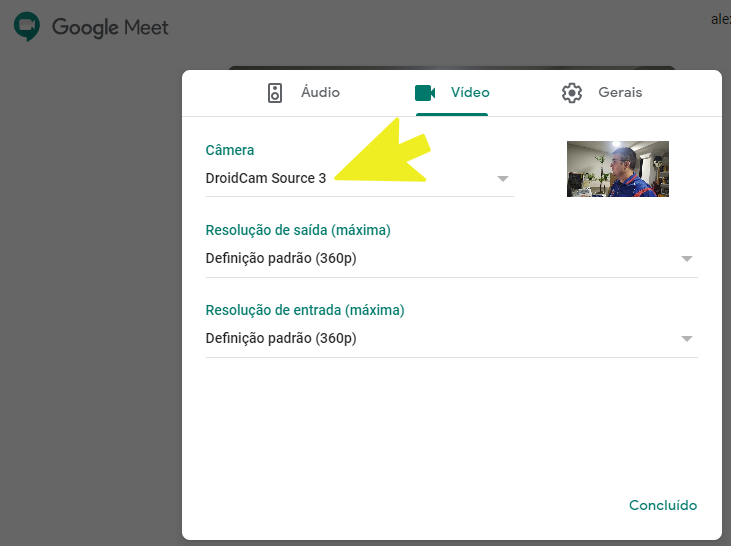
Task: Click Definição padrão under Resolução de entrada
Action: pyautogui.click(x=281, y=339)
